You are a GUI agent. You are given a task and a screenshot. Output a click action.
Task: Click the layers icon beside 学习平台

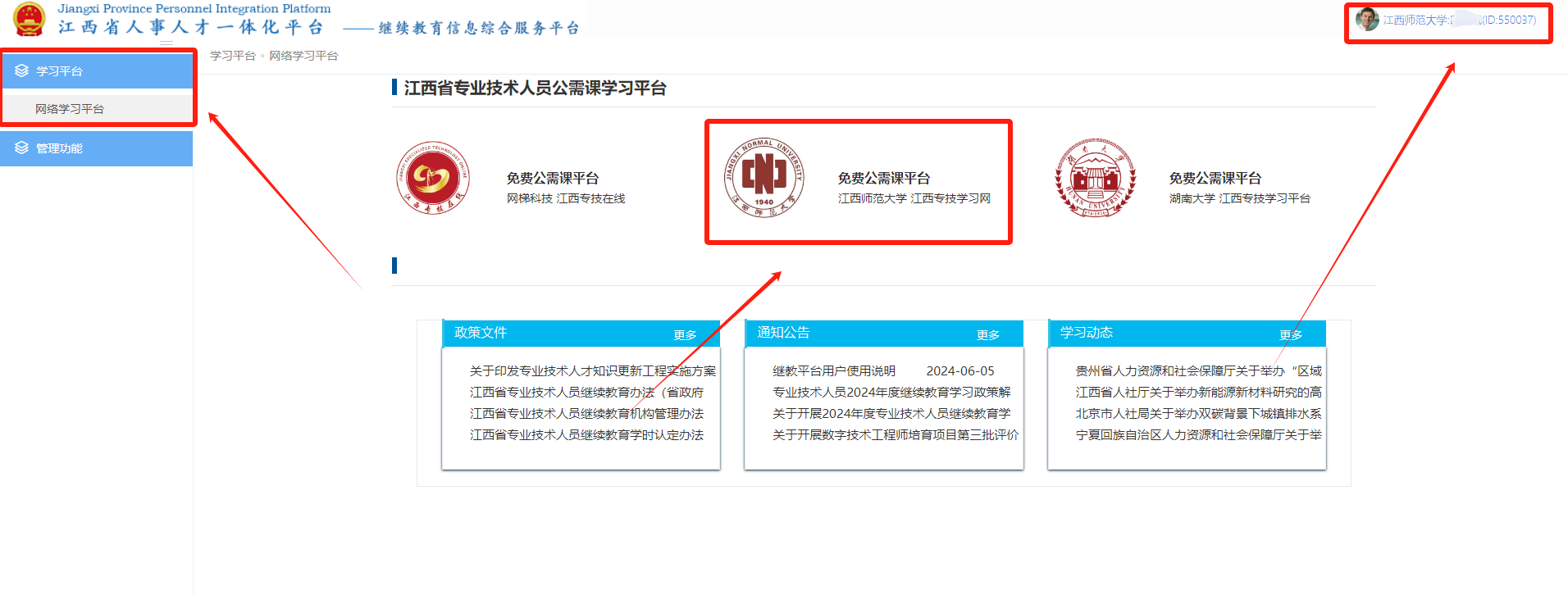(22, 70)
